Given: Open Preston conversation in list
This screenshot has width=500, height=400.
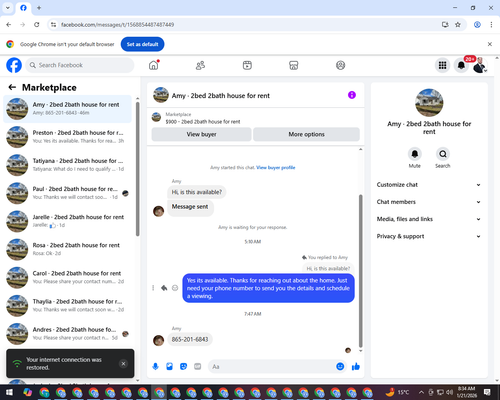Looking at the screenshot, I should (67, 137).
